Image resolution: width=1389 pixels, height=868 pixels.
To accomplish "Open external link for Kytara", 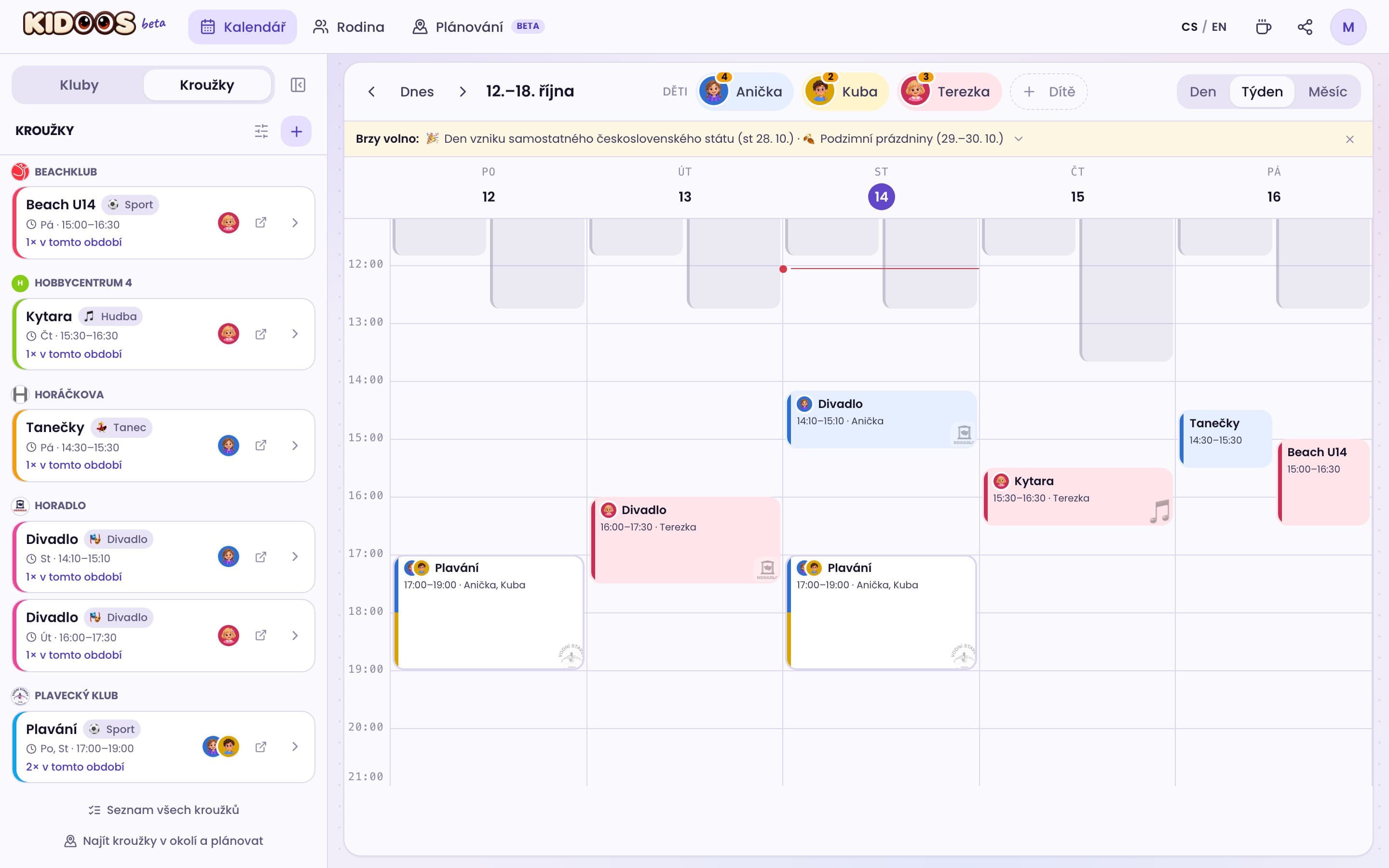I will pos(260,334).
